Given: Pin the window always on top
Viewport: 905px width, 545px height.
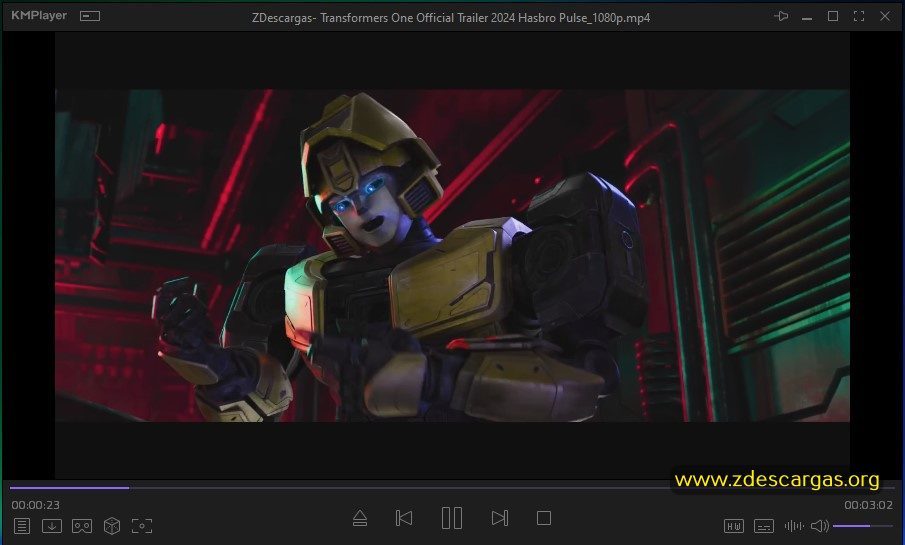Looking at the screenshot, I should click(781, 16).
